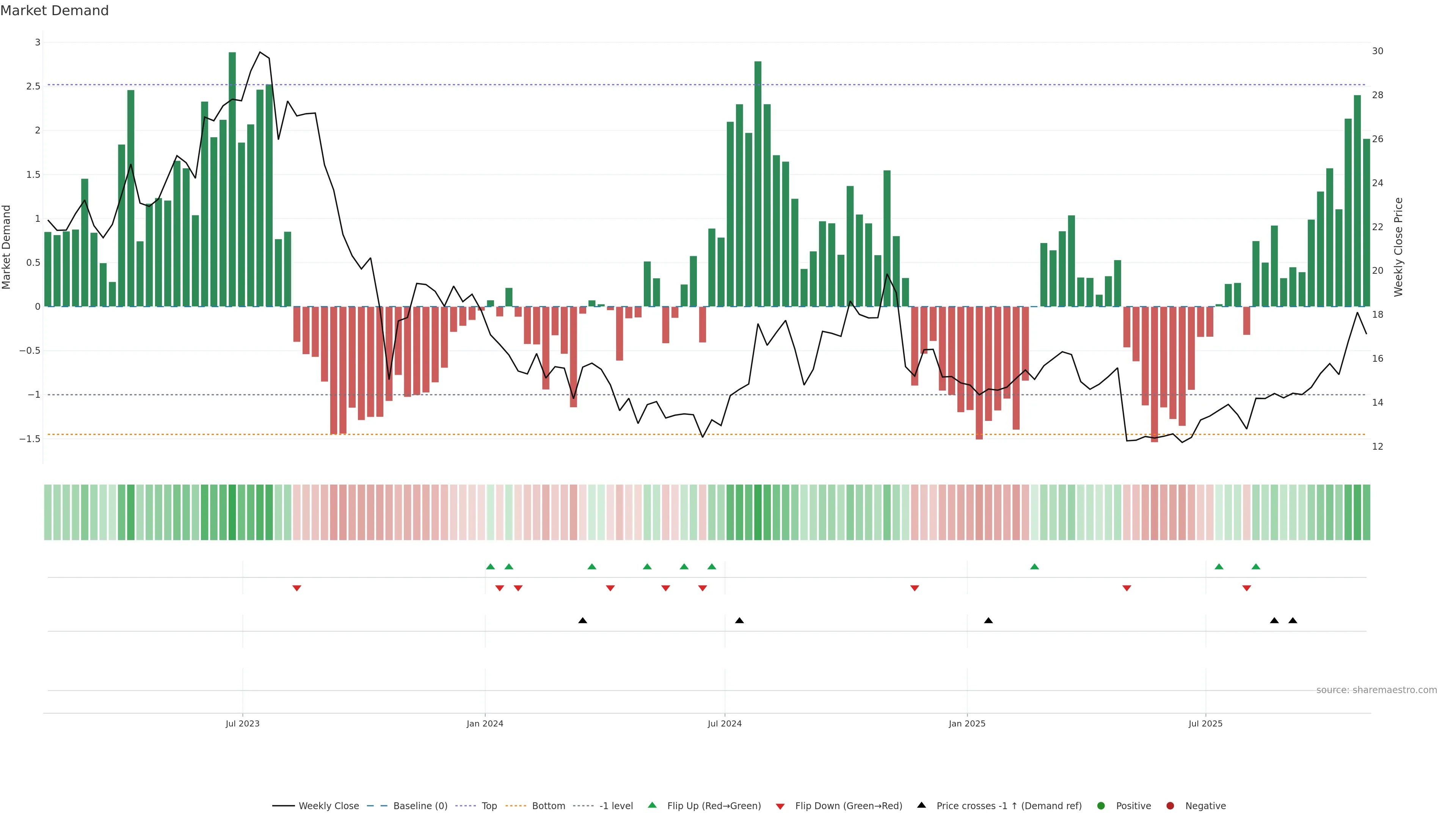
Task: Click the Market Demand chart title
Action: pos(54,11)
